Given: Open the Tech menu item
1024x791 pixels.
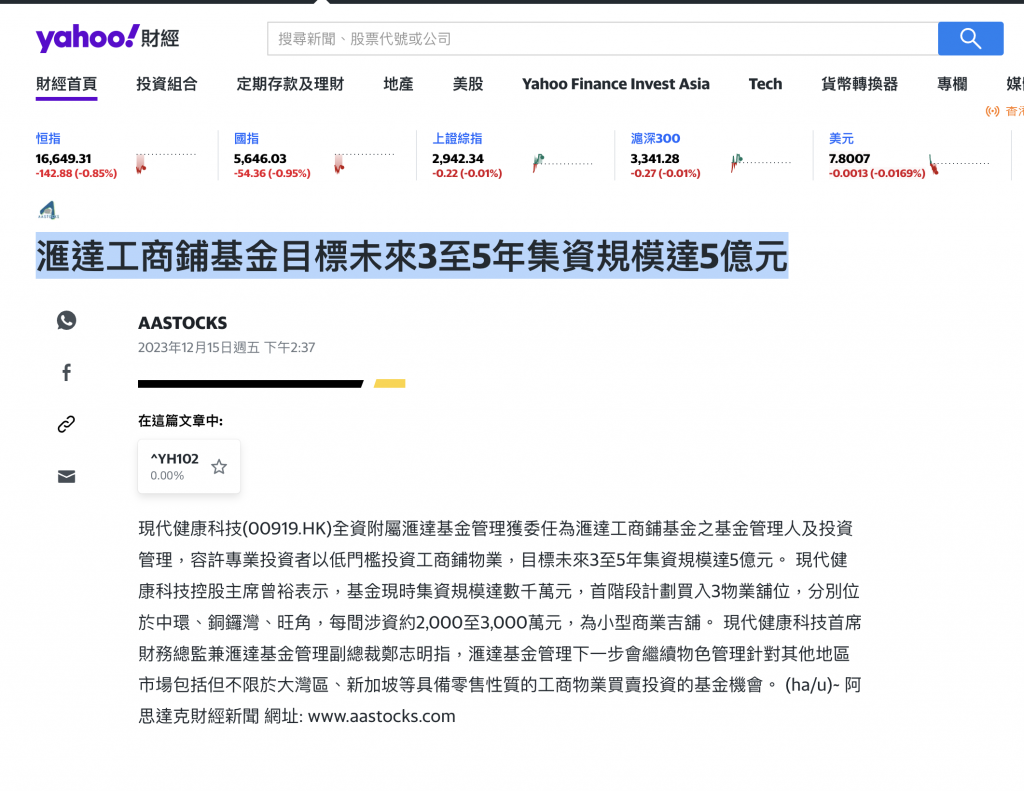Looking at the screenshot, I should [765, 84].
